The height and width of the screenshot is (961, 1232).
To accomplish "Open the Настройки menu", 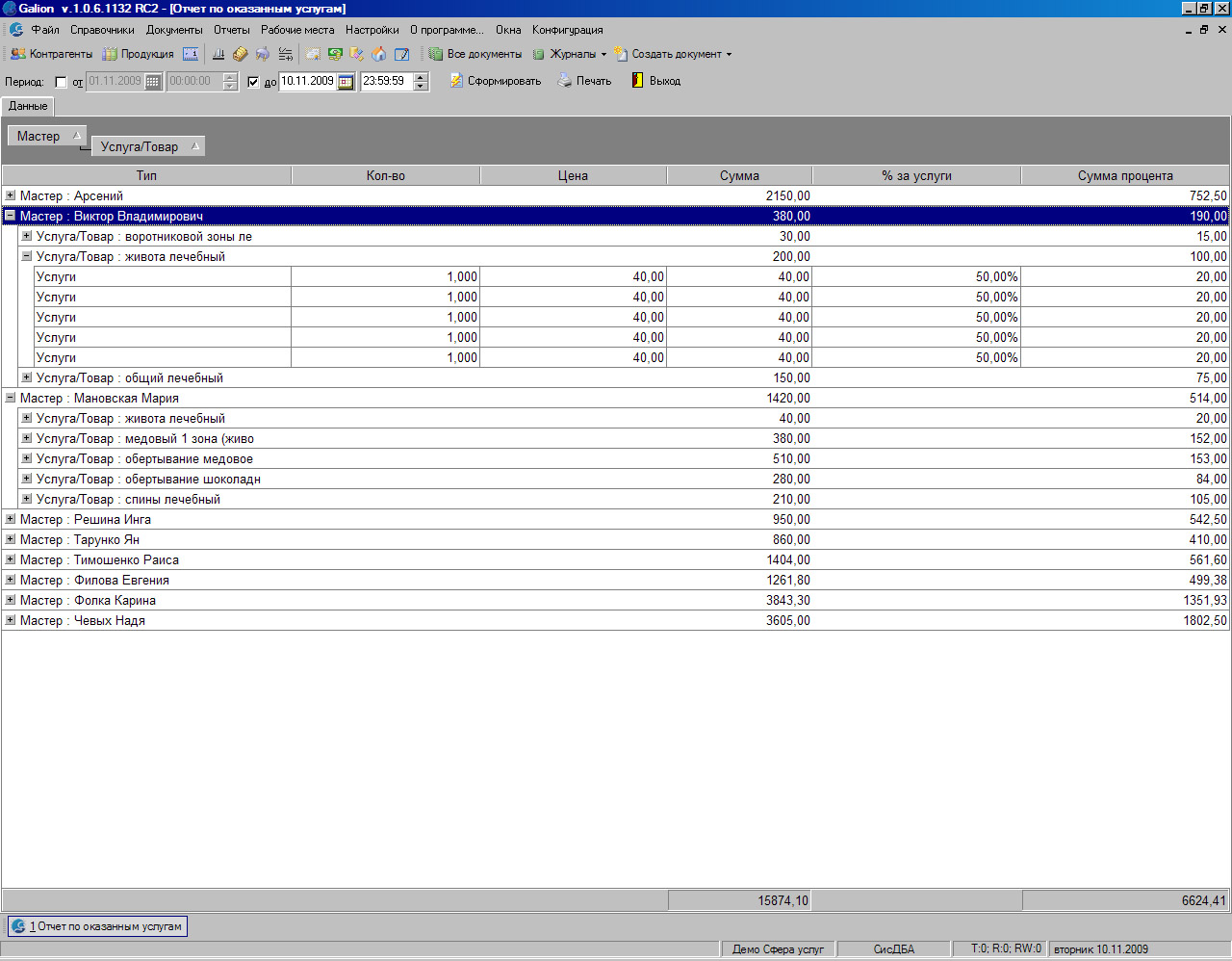I will 372,30.
